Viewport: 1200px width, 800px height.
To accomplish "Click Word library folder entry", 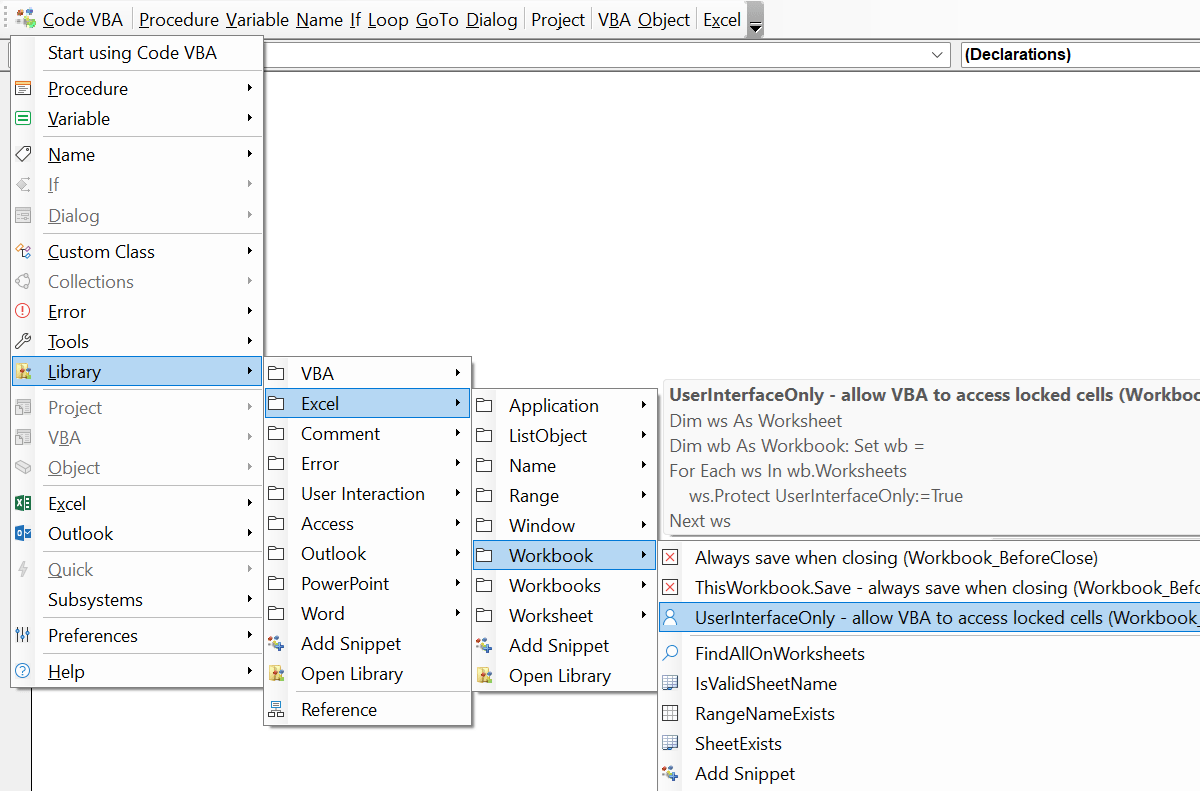I will (367, 614).
